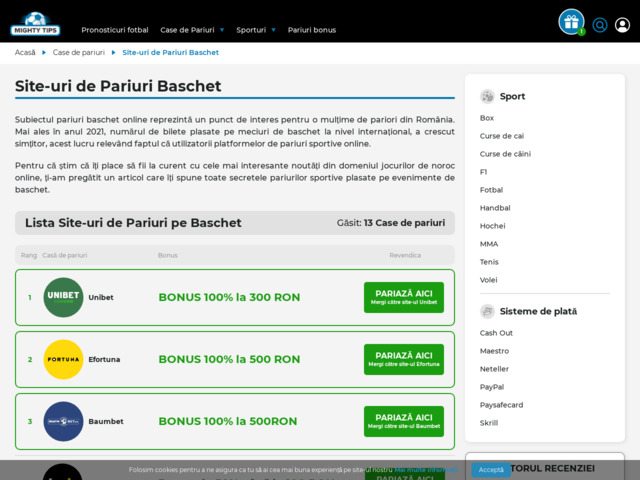Open the hamburger menu icon
Image resolution: width=640 pixels, height=480 pixels.
pos(623,25)
